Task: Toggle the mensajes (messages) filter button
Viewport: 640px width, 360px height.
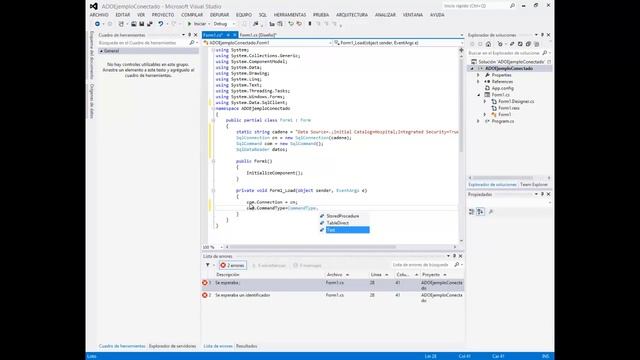Action: (307, 265)
